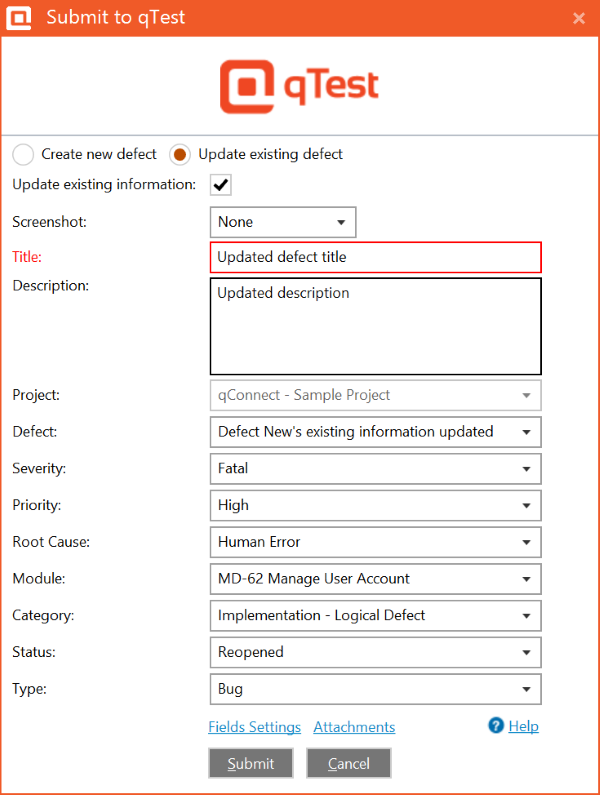The width and height of the screenshot is (600, 795).
Task: Open the Screenshot dropdown showing None
Action: [283, 222]
